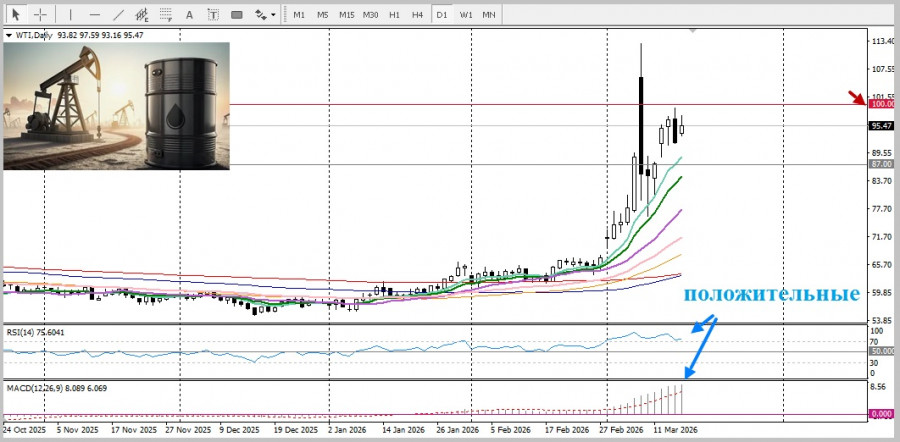Select the cursor arrow tool
This screenshot has width=900, height=442.
(15, 15)
